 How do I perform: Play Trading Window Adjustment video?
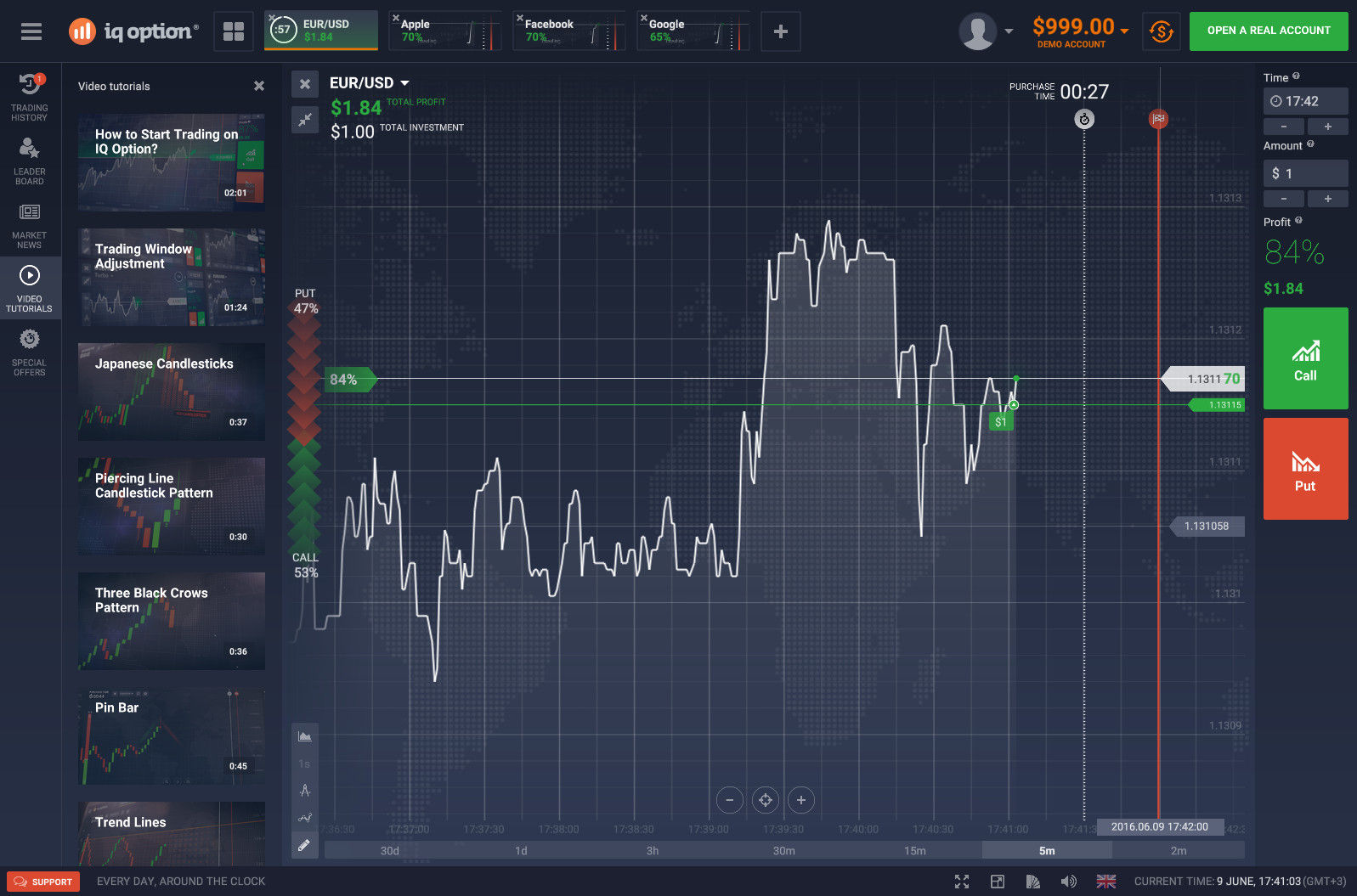[x=171, y=277]
